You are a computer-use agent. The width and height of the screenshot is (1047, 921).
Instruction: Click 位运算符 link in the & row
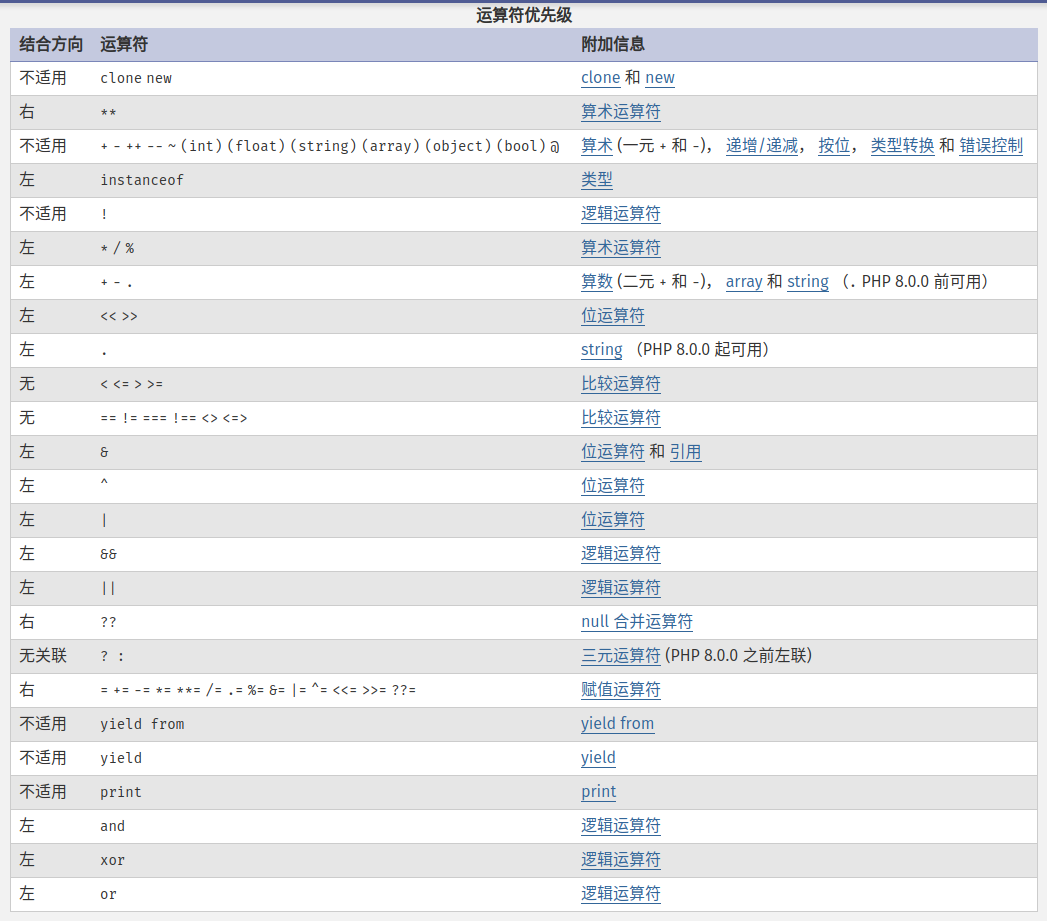[612, 452]
